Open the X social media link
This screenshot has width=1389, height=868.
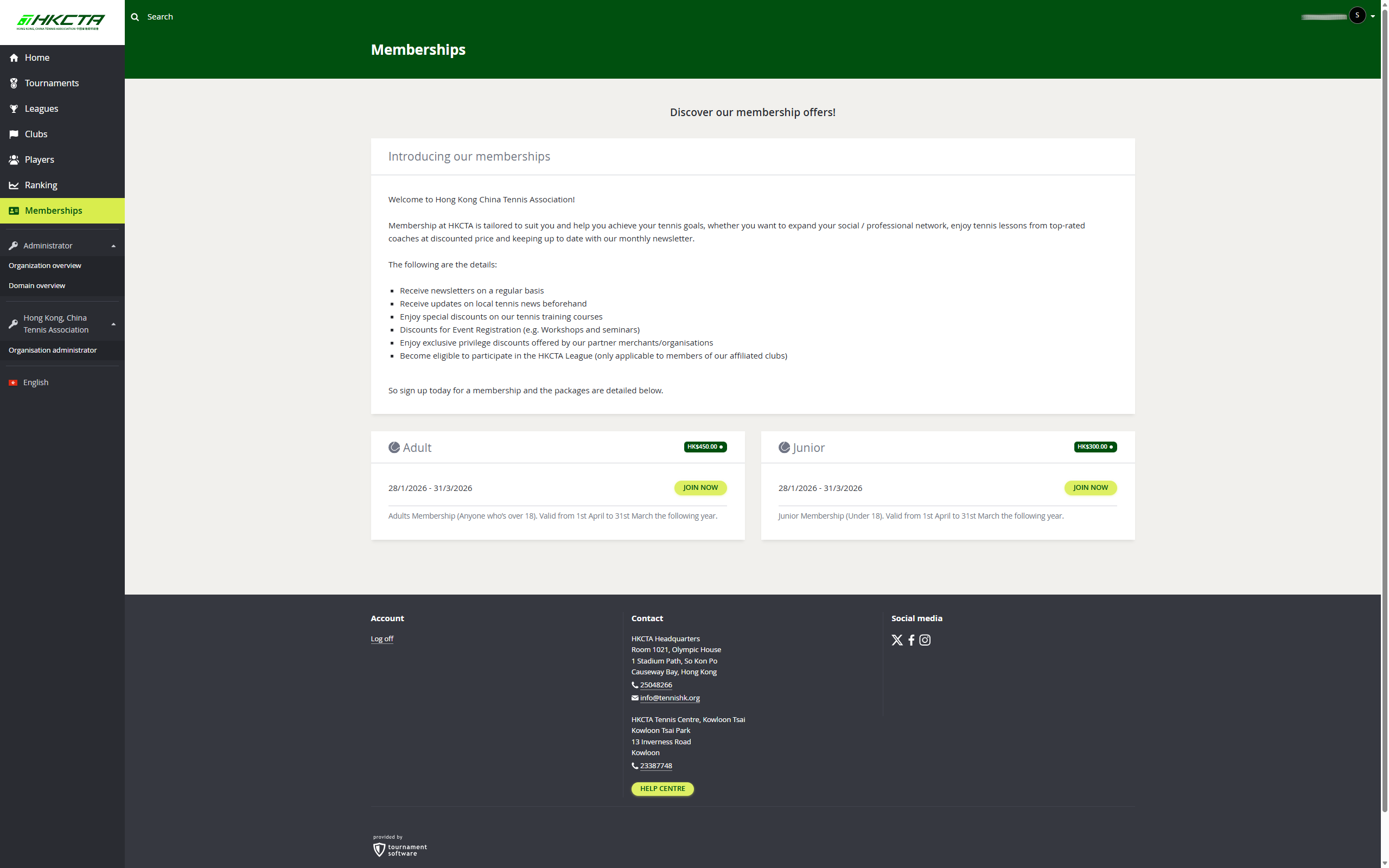(x=896, y=640)
